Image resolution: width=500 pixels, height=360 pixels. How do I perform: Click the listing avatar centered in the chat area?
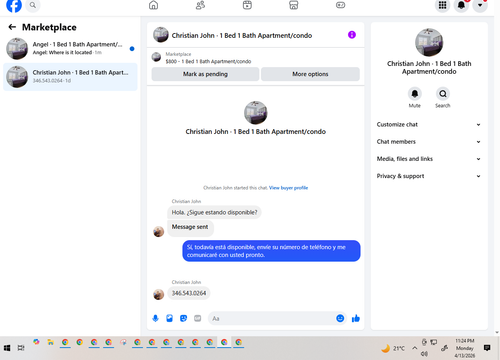click(256, 113)
